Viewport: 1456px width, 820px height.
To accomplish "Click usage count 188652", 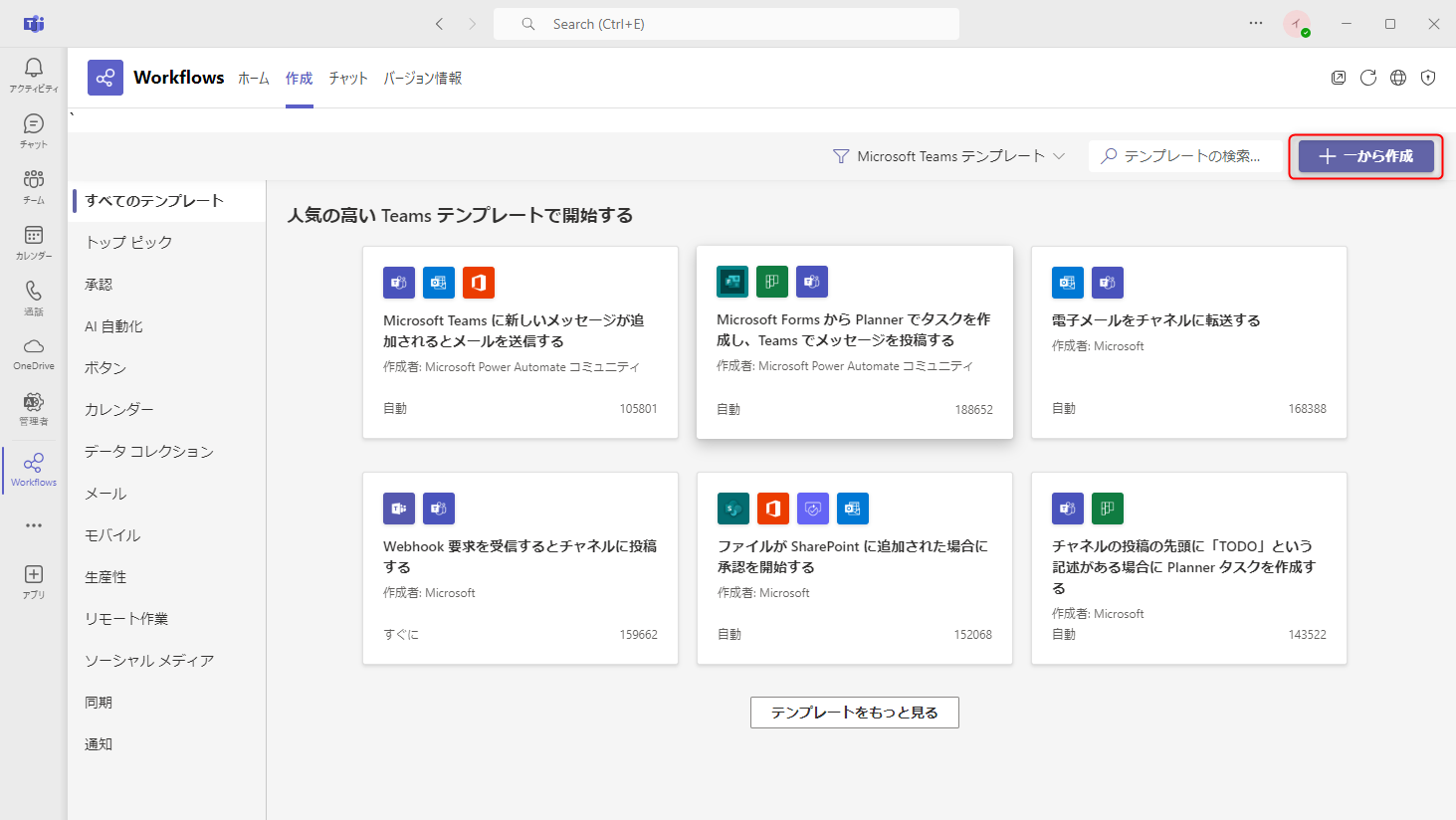I will (973, 409).
